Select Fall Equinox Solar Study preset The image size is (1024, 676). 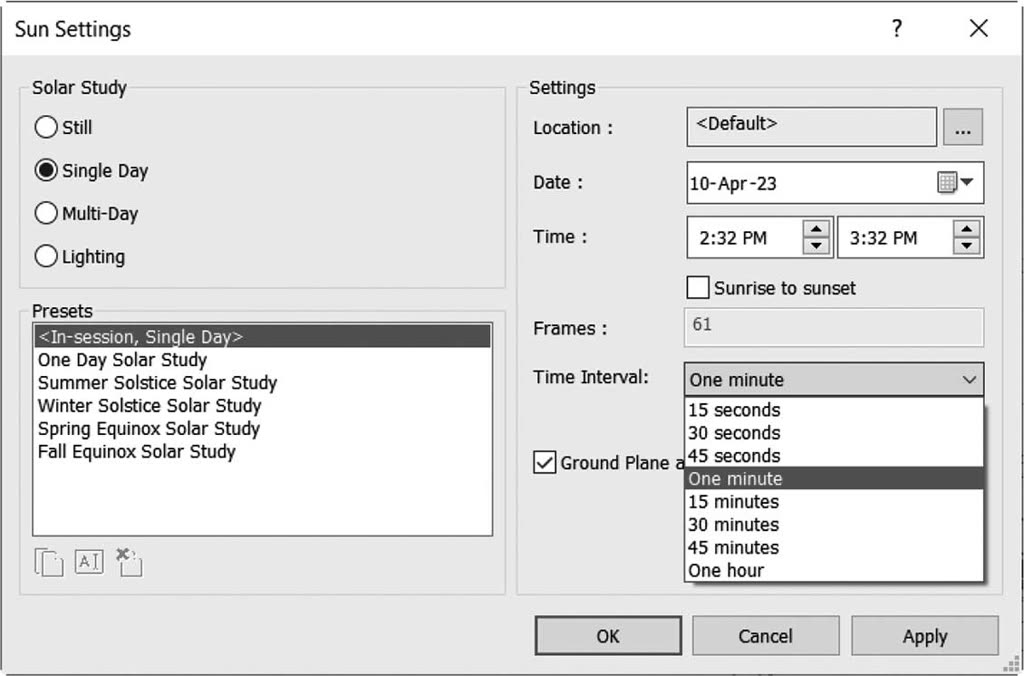(x=263, y=451)
